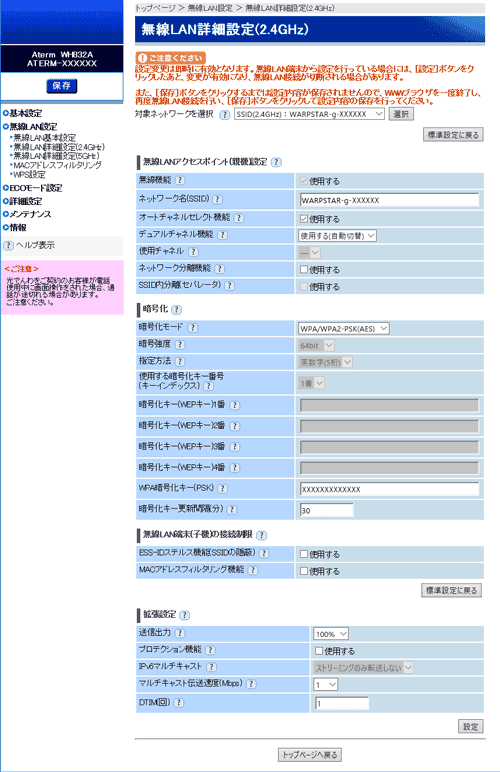The image size is (500, 772).
Task: Toggle SSID内分離(セパレータ) checkbox
Action: [x=304, y=286]
